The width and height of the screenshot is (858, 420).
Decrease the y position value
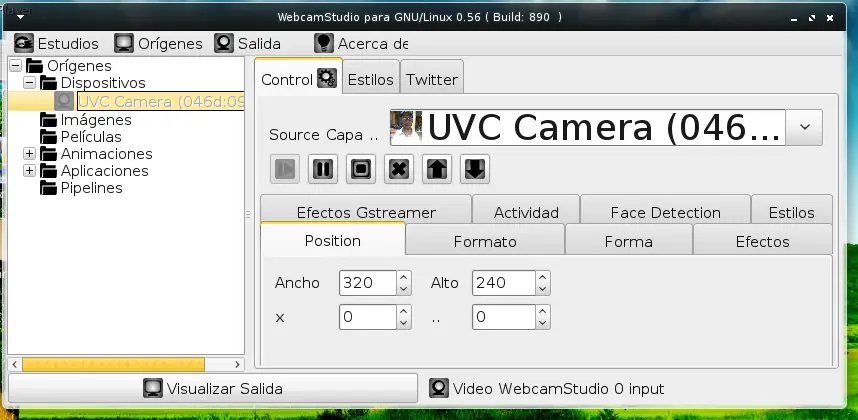(542, 323)
